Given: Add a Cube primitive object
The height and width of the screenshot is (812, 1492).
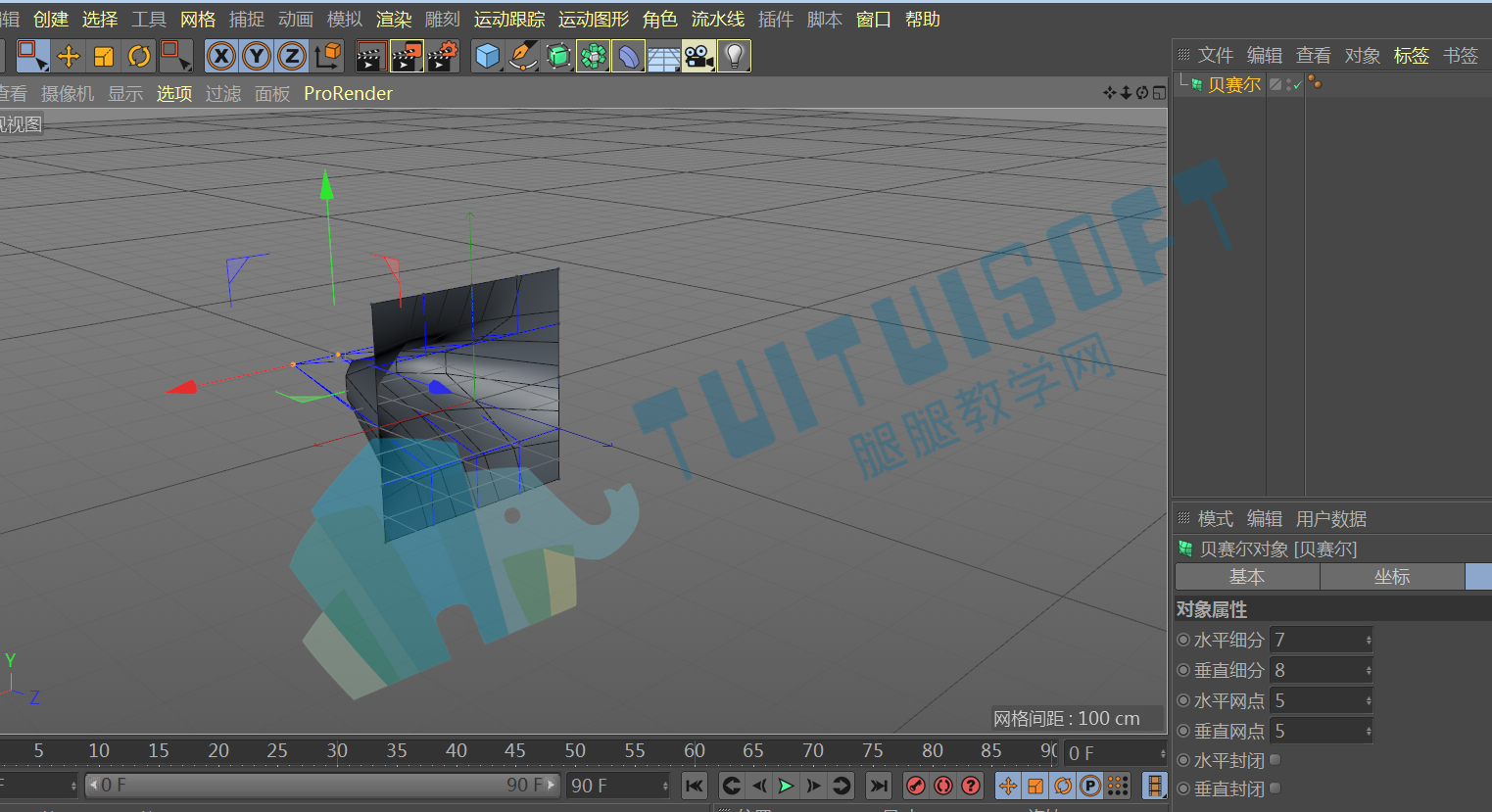Looking at the screenshot, I should (487, 56).
